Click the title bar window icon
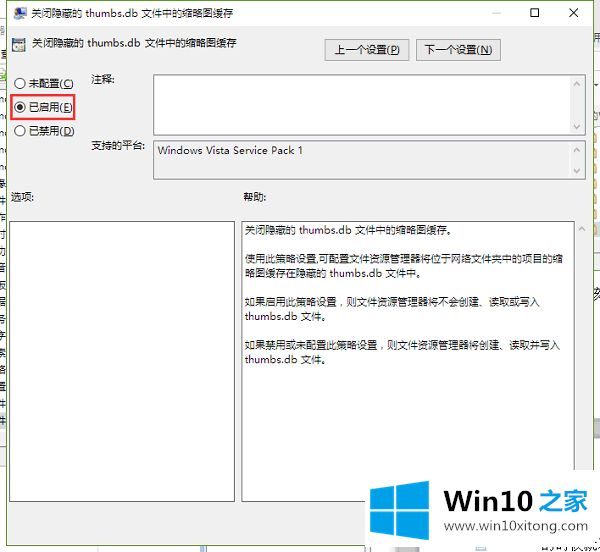Viewport: 600px width, 552px height. (19, 13)
